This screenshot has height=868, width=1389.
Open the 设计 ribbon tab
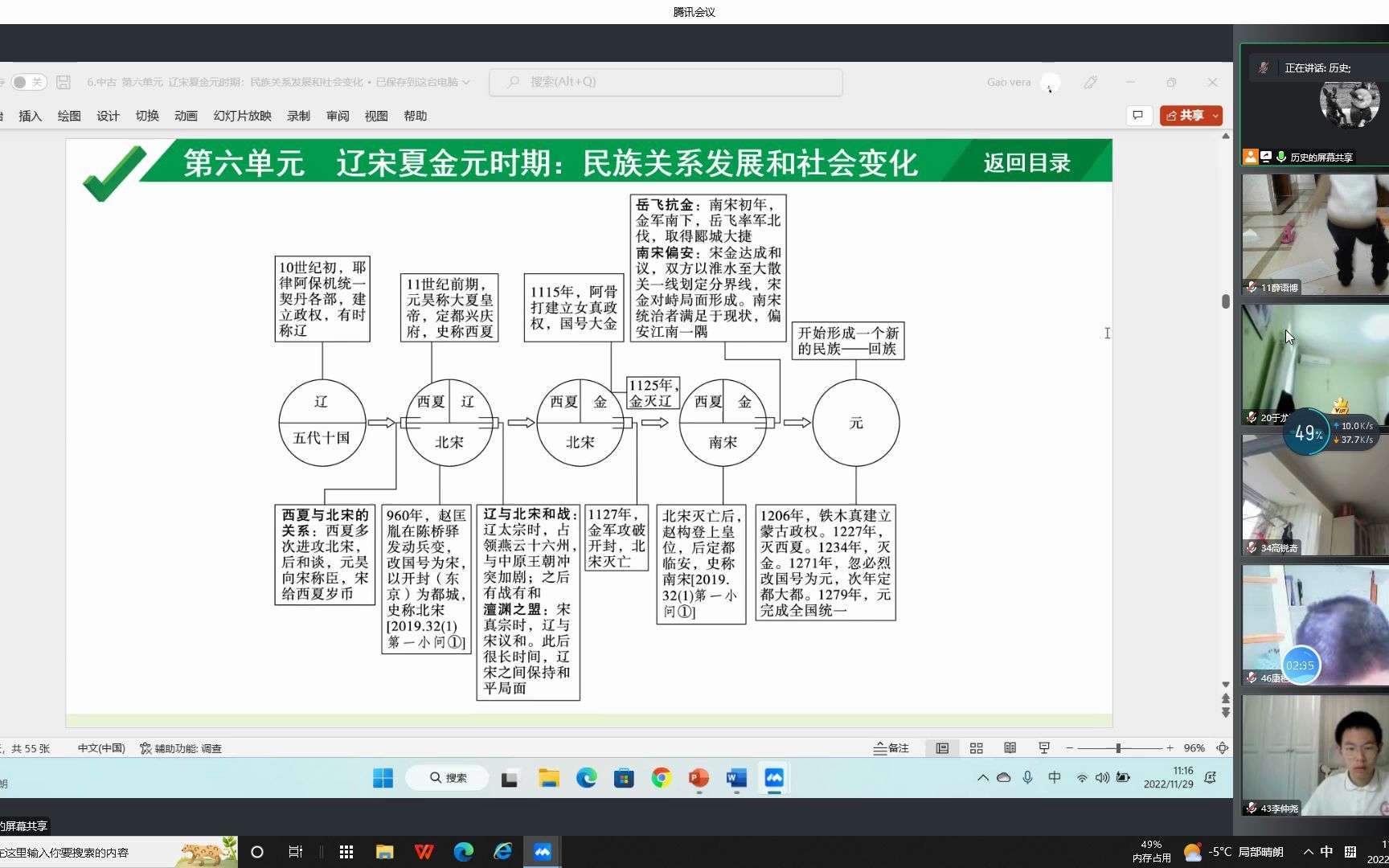click(x=108, y=116)
